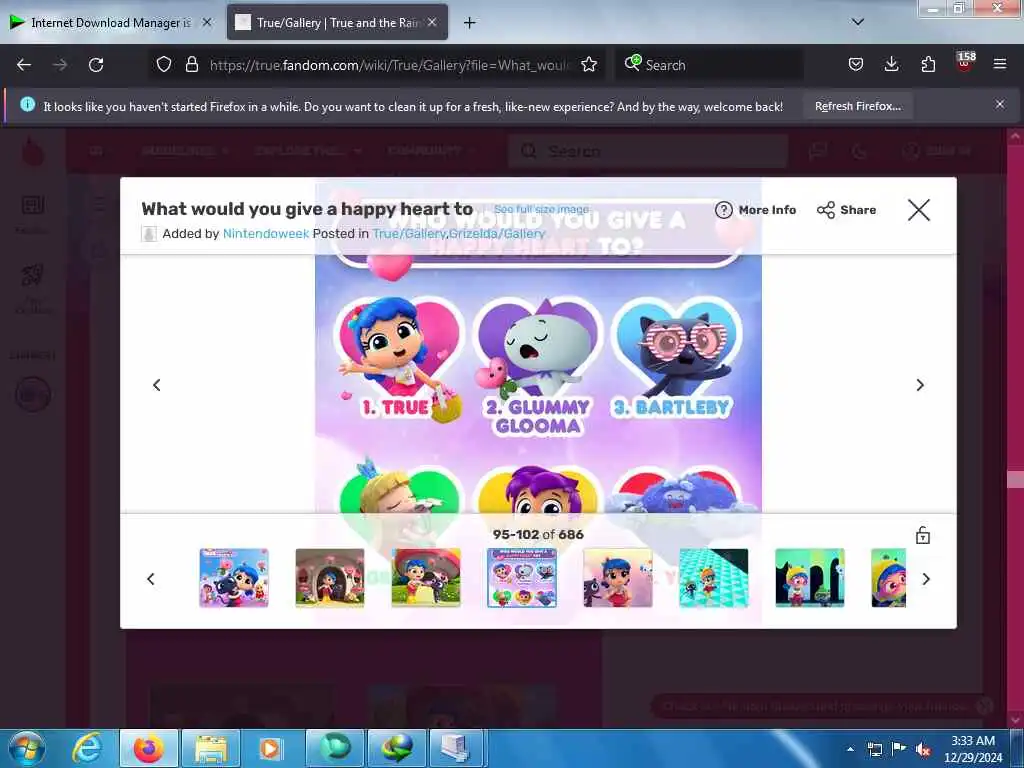Viewport: 1024px width, 768px height.
Task: Close the image lightbox with X
Action: [919, 210]
